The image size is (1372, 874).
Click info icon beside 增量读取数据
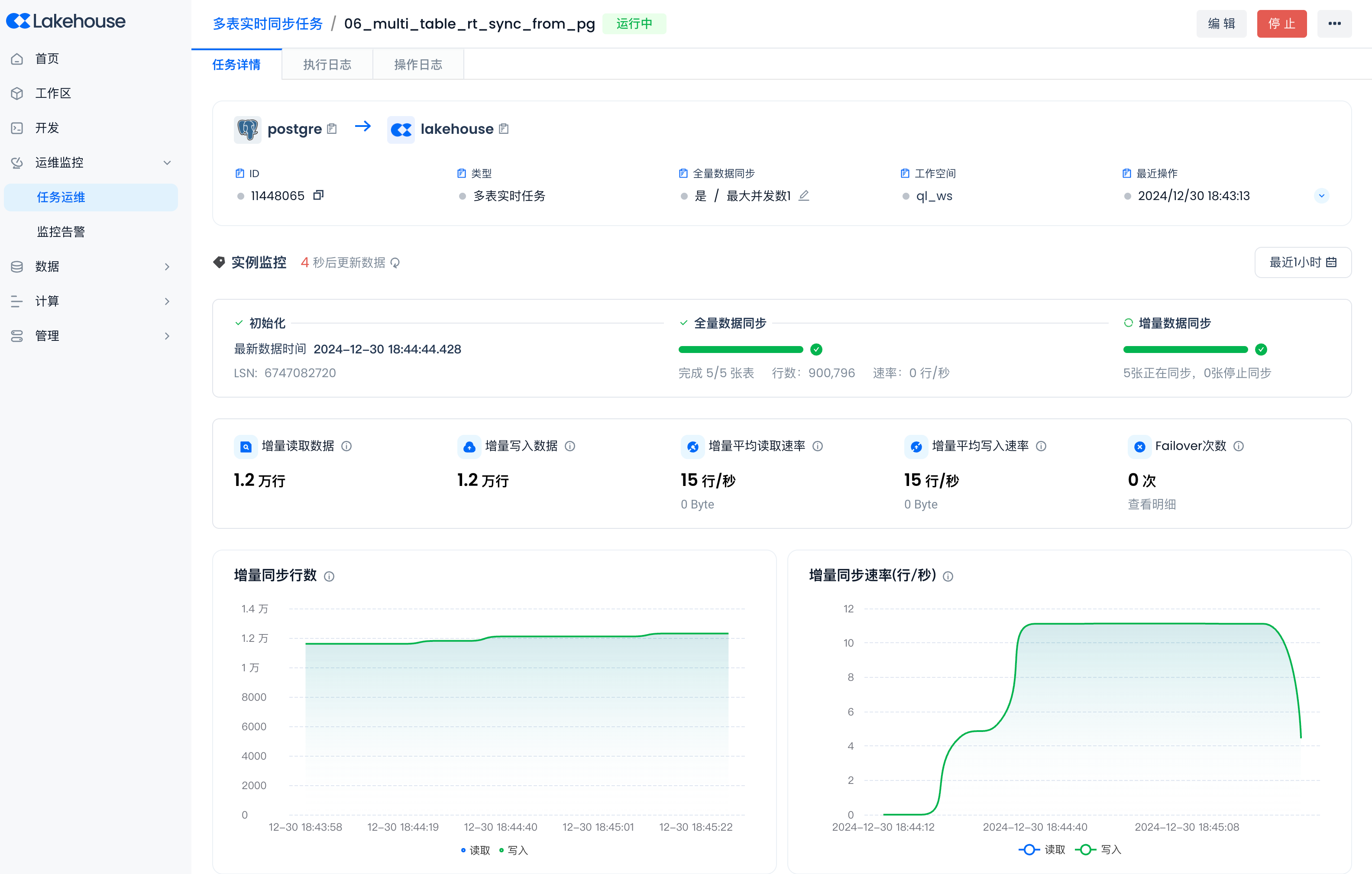(x=346, y=446)
